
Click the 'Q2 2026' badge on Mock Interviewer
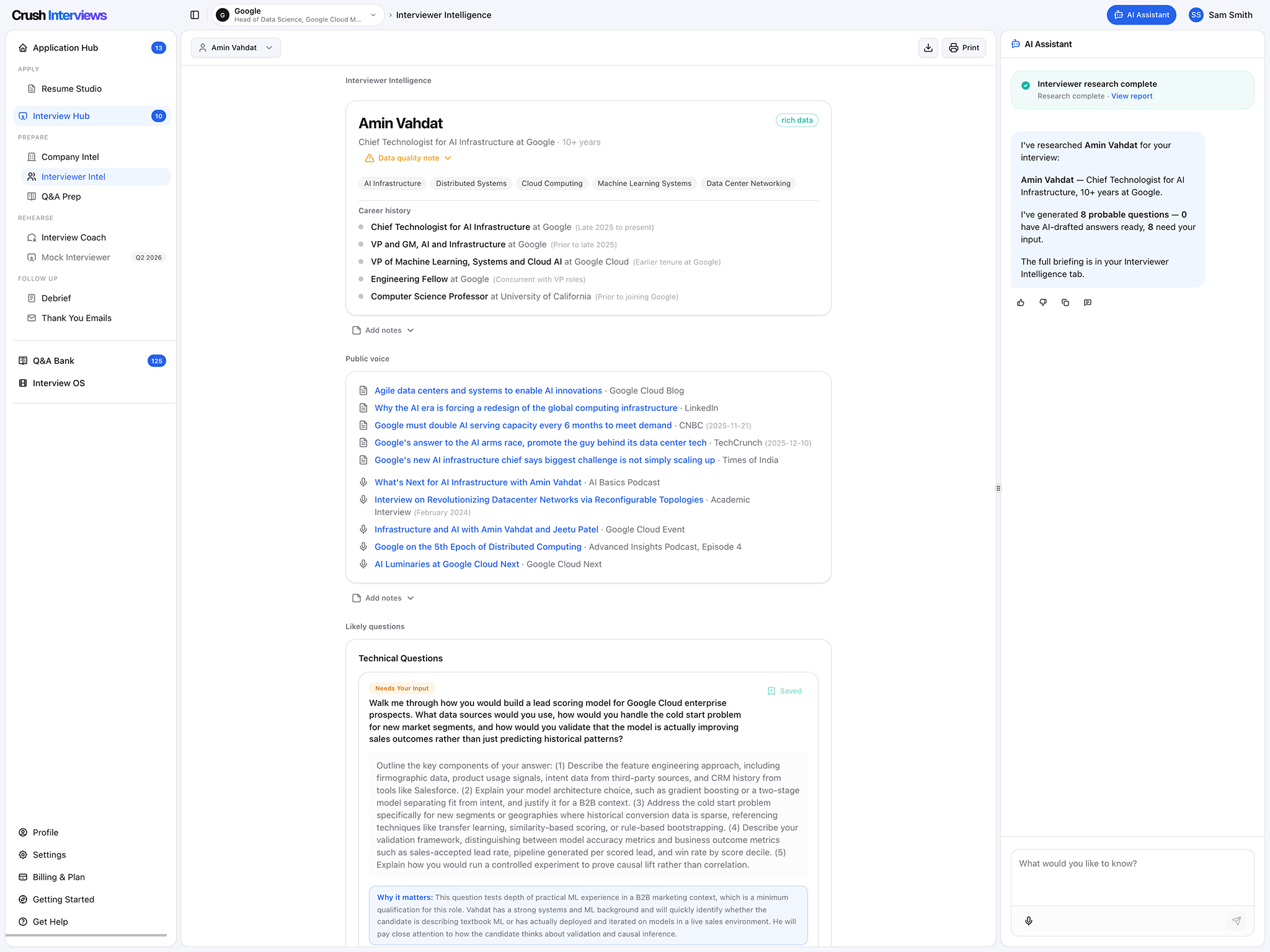[x=149, y=257]
